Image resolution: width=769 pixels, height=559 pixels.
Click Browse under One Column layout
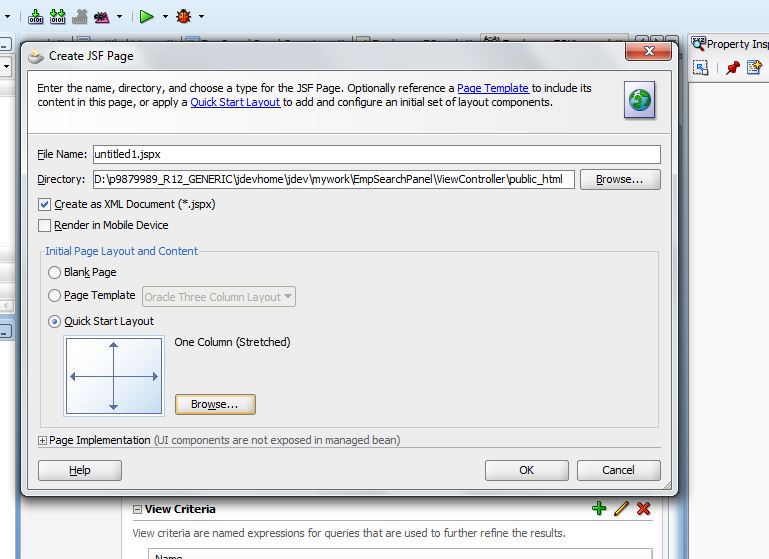click(215, 405)
